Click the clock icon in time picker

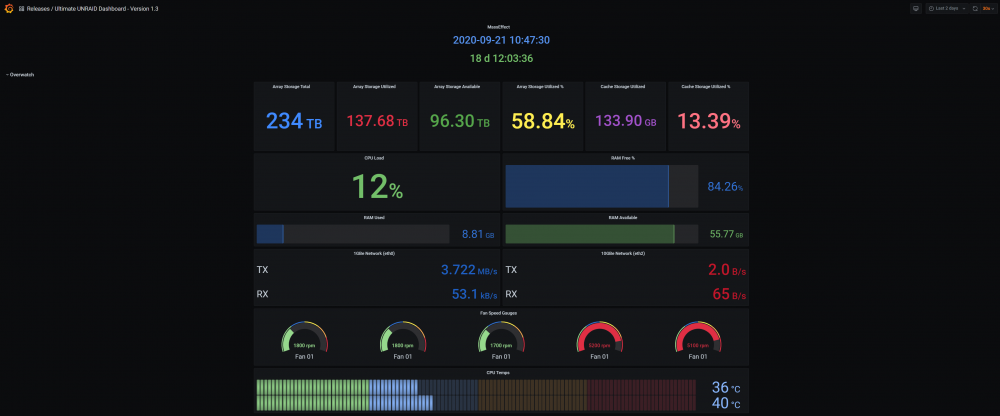[x=931, y=8]
